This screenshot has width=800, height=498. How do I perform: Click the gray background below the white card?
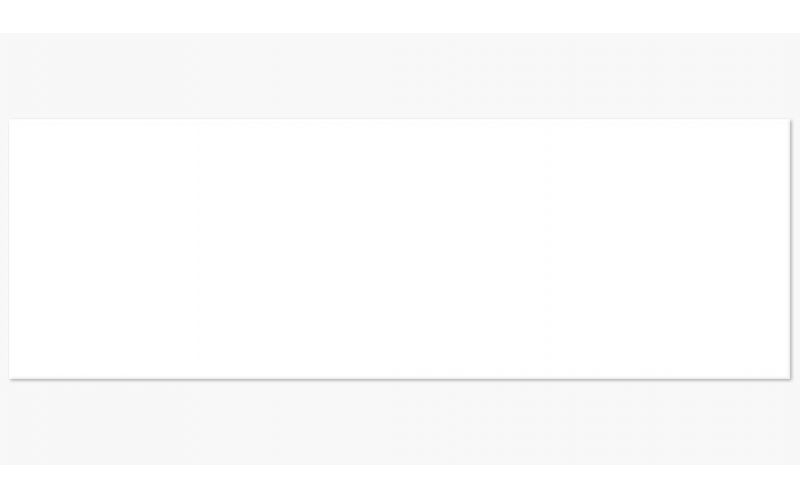[400, 421]
